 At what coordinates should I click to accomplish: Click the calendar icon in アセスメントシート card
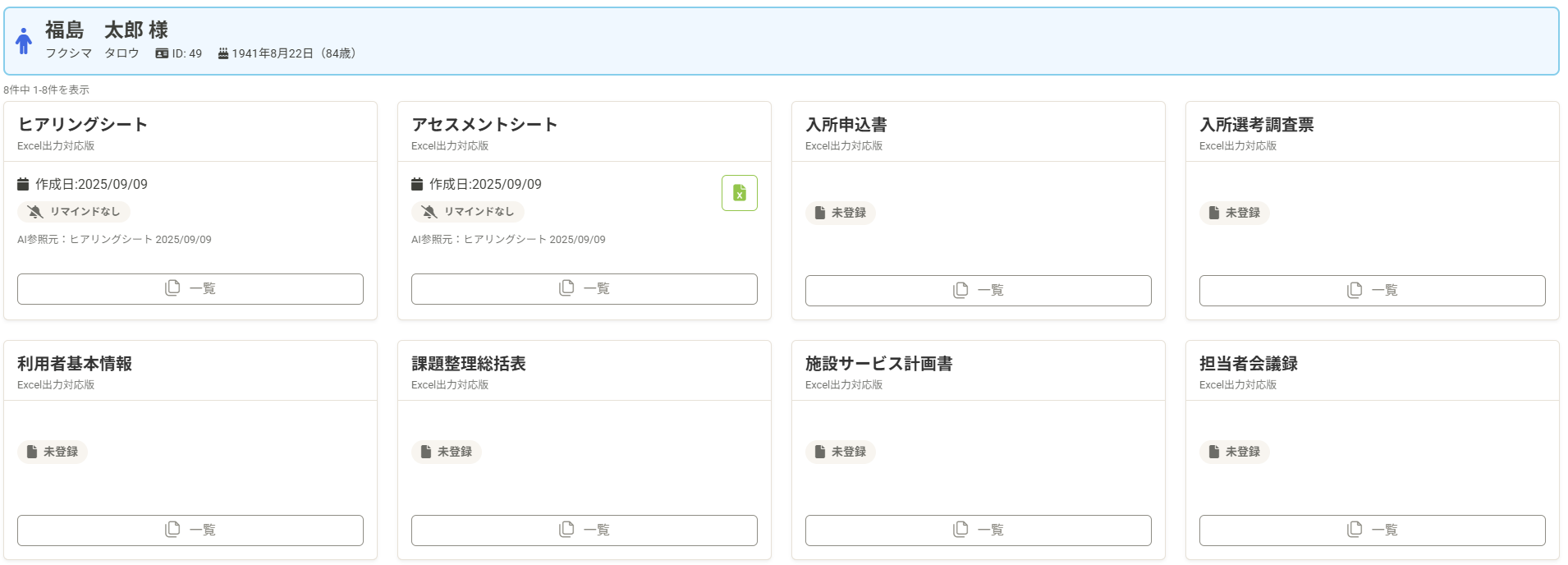[x=417, y=184]
